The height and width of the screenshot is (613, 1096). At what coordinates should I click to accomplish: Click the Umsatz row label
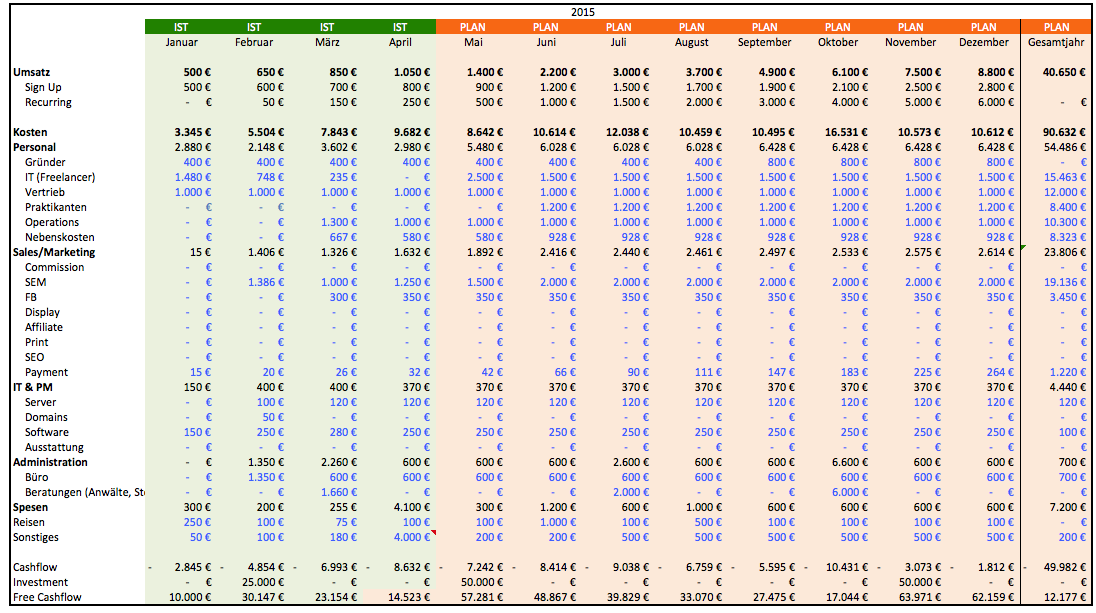(31, 72)
